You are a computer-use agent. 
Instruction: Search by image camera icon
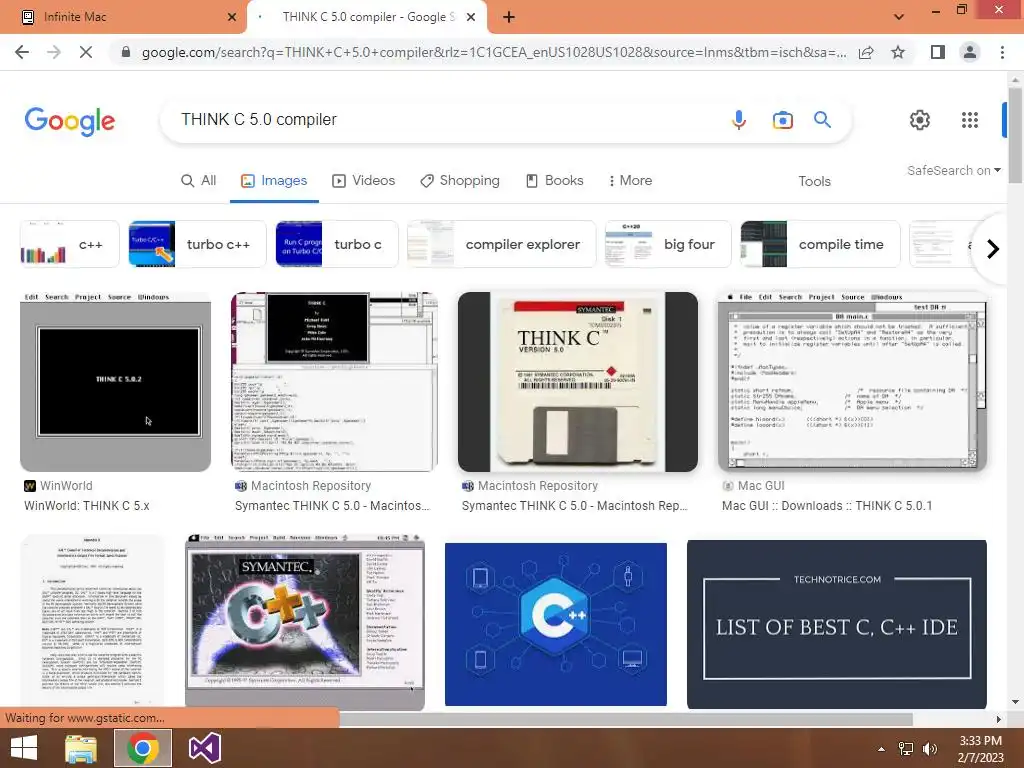coord(782,120)
